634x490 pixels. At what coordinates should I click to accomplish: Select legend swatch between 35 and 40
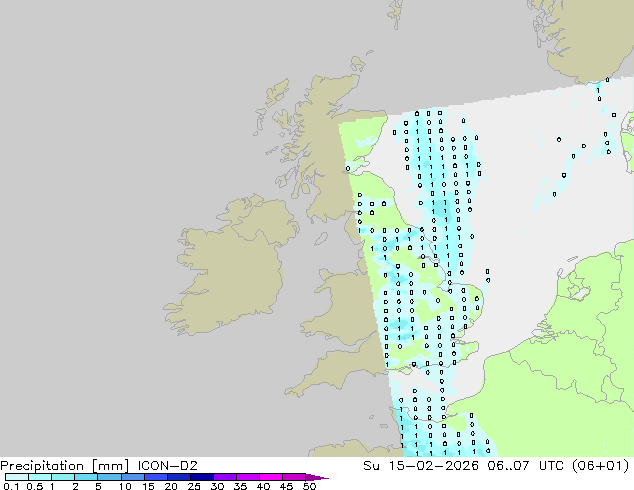click(x=247, y=477)
